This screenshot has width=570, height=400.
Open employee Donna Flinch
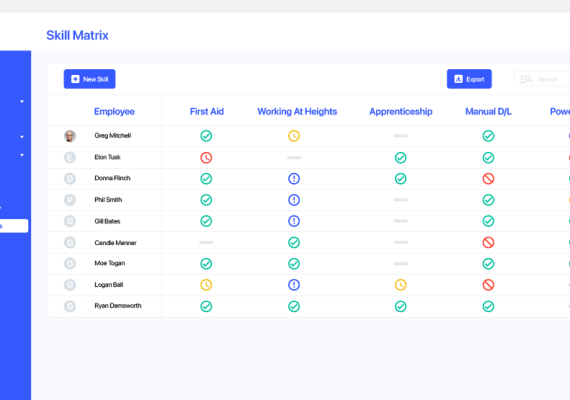tap(112, 178)
